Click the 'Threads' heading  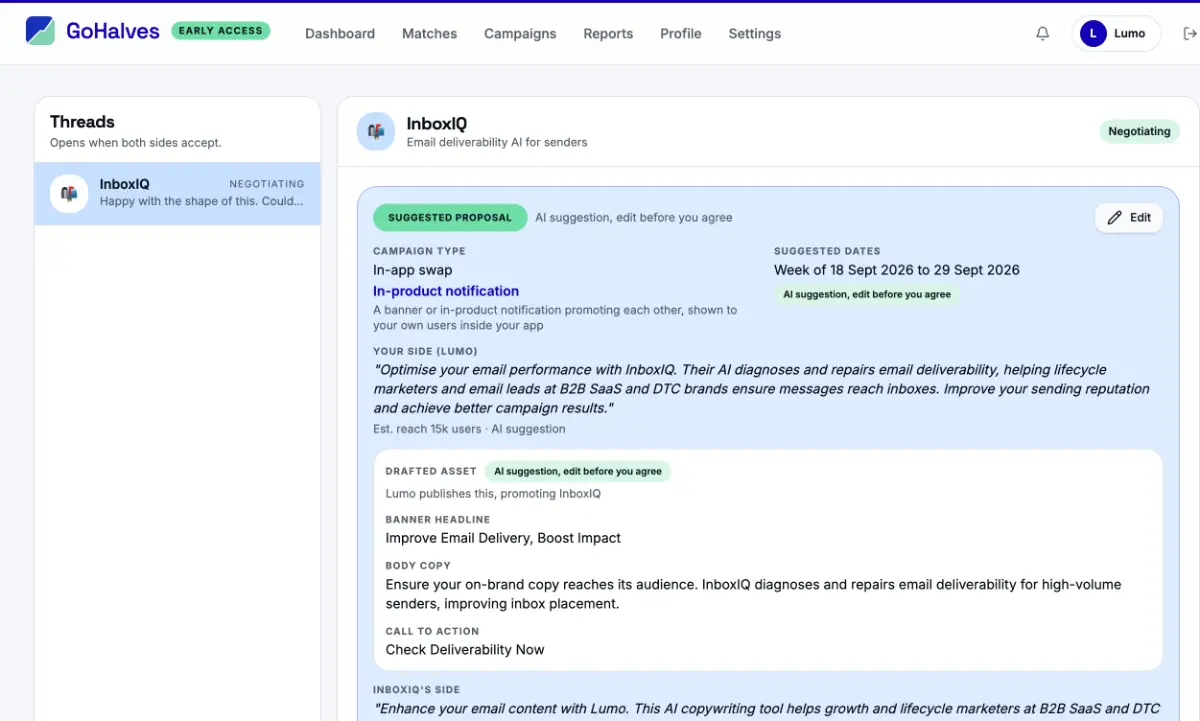82,122
